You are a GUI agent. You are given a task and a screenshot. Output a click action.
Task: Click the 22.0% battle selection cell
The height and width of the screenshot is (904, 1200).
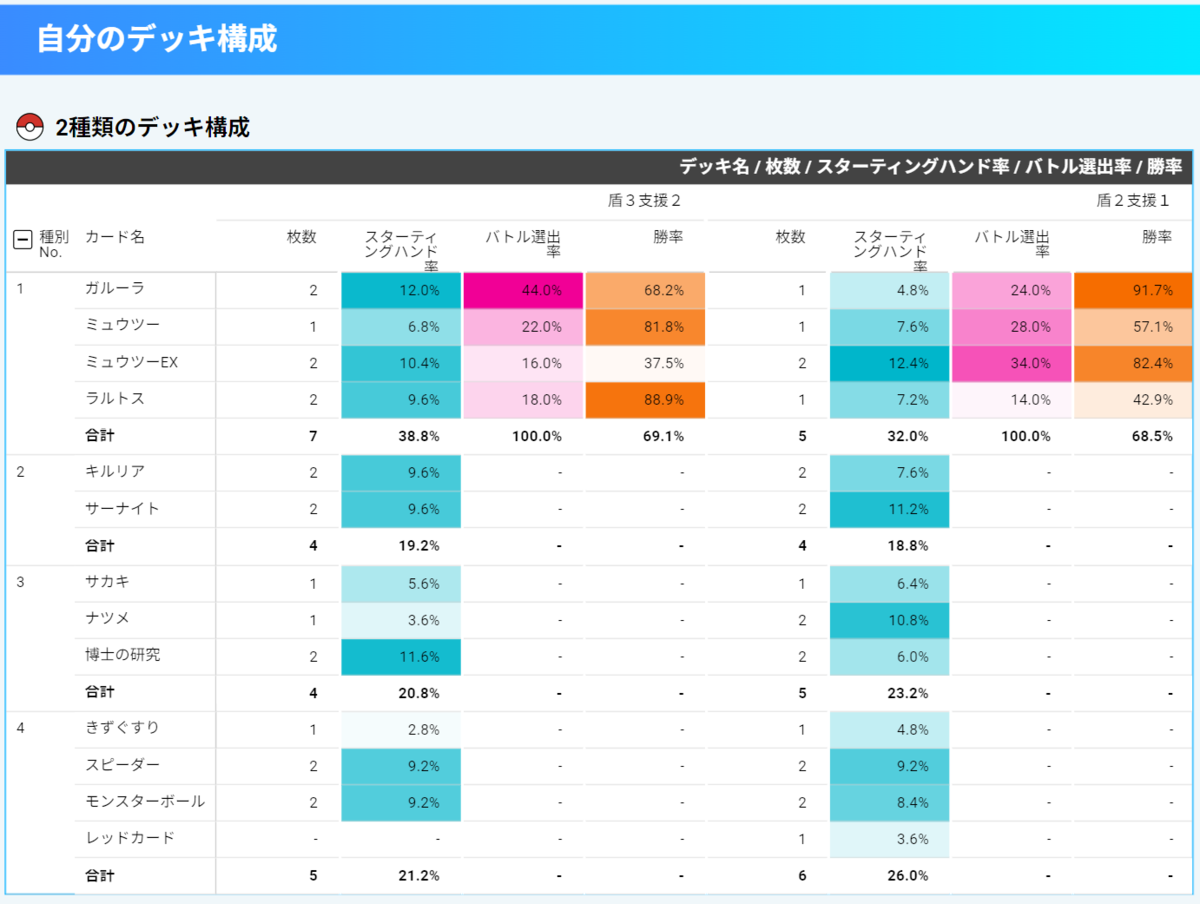point(523,327)
